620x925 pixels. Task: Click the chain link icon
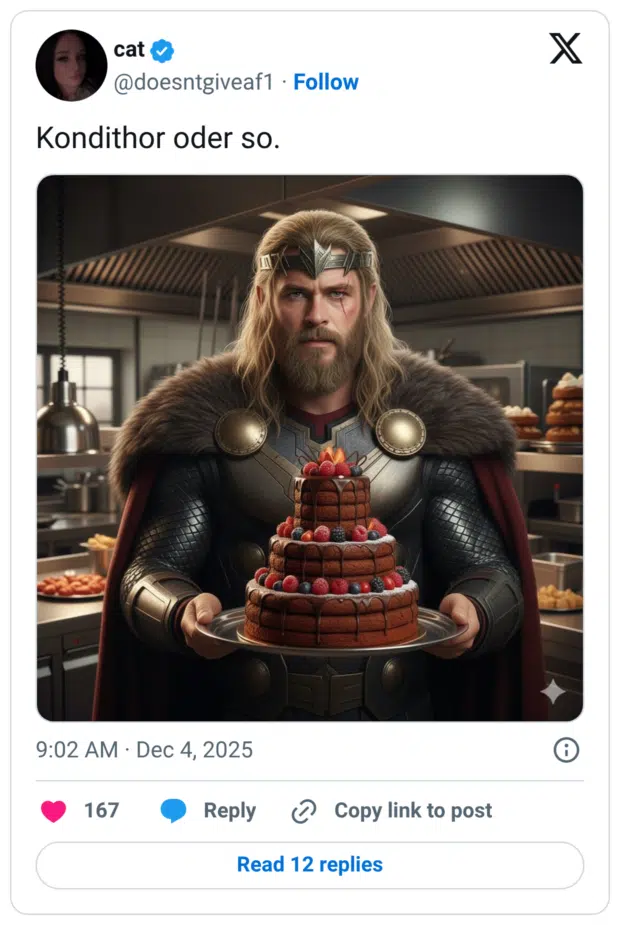(303, 812)
